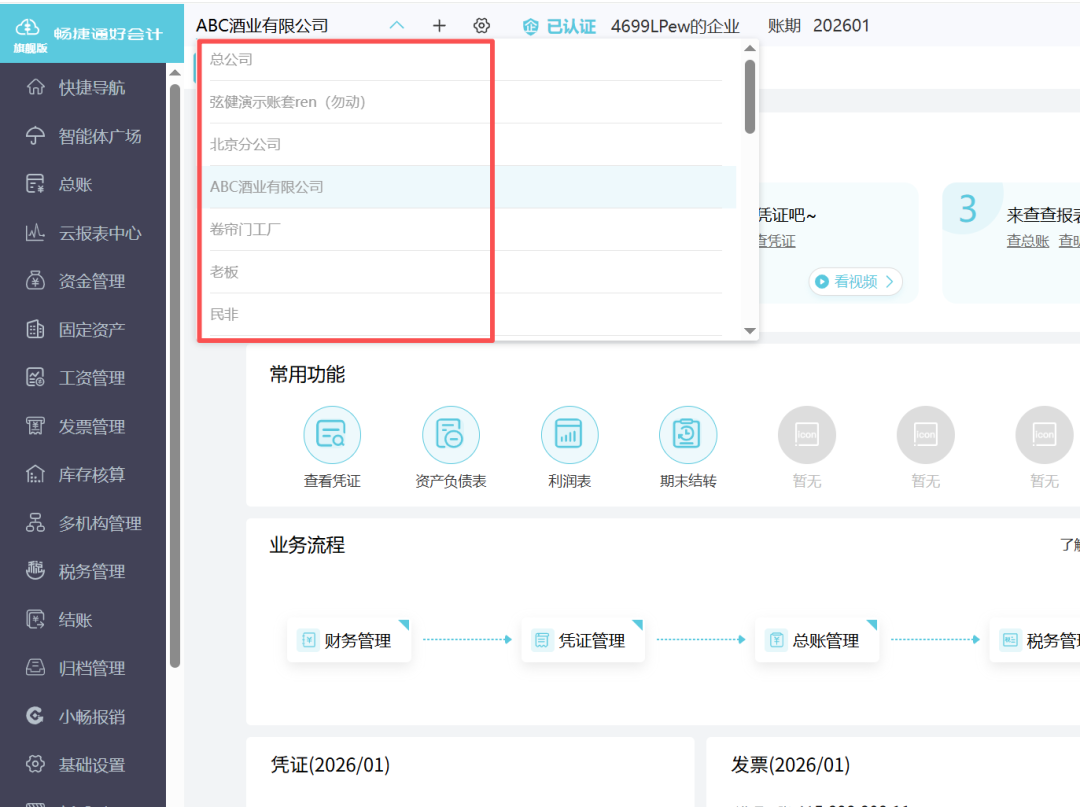The image size is (1080, 807).
Task: Click the gear settings icon in top bar
Action: [481, 25]
